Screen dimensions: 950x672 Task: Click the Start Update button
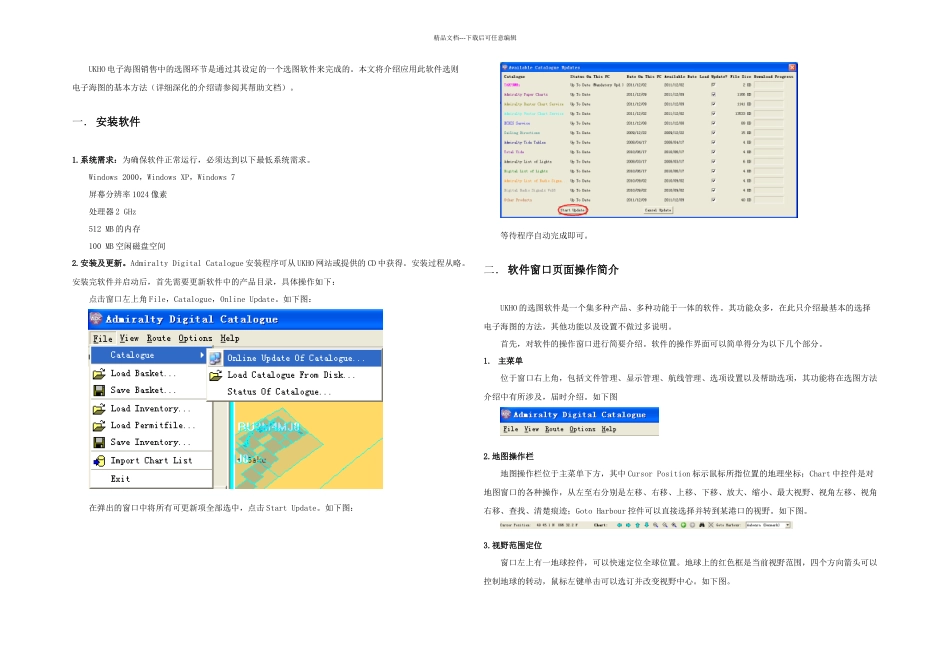(573, 210)
